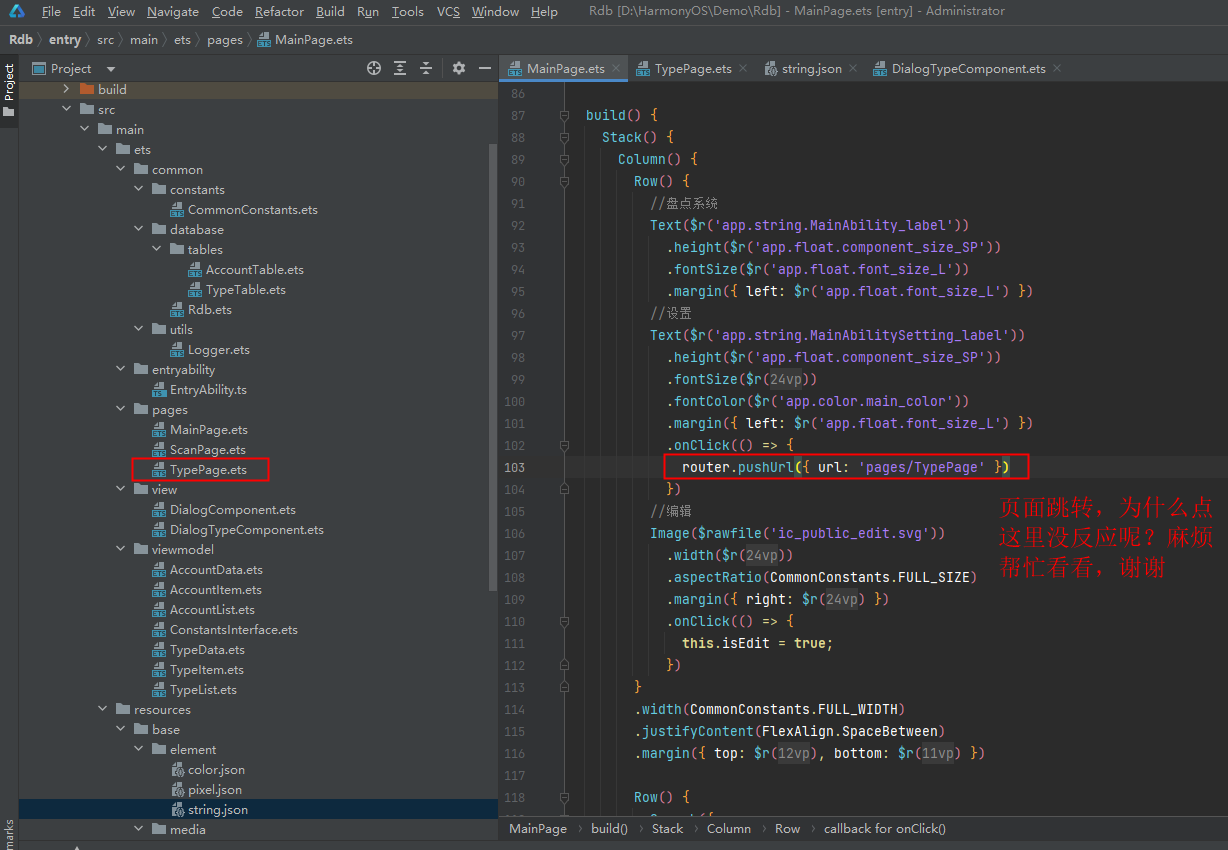Switch to the DialogTypeComponent.ets editor tab
Screen dimensions: 1228x850
(968, 68)
